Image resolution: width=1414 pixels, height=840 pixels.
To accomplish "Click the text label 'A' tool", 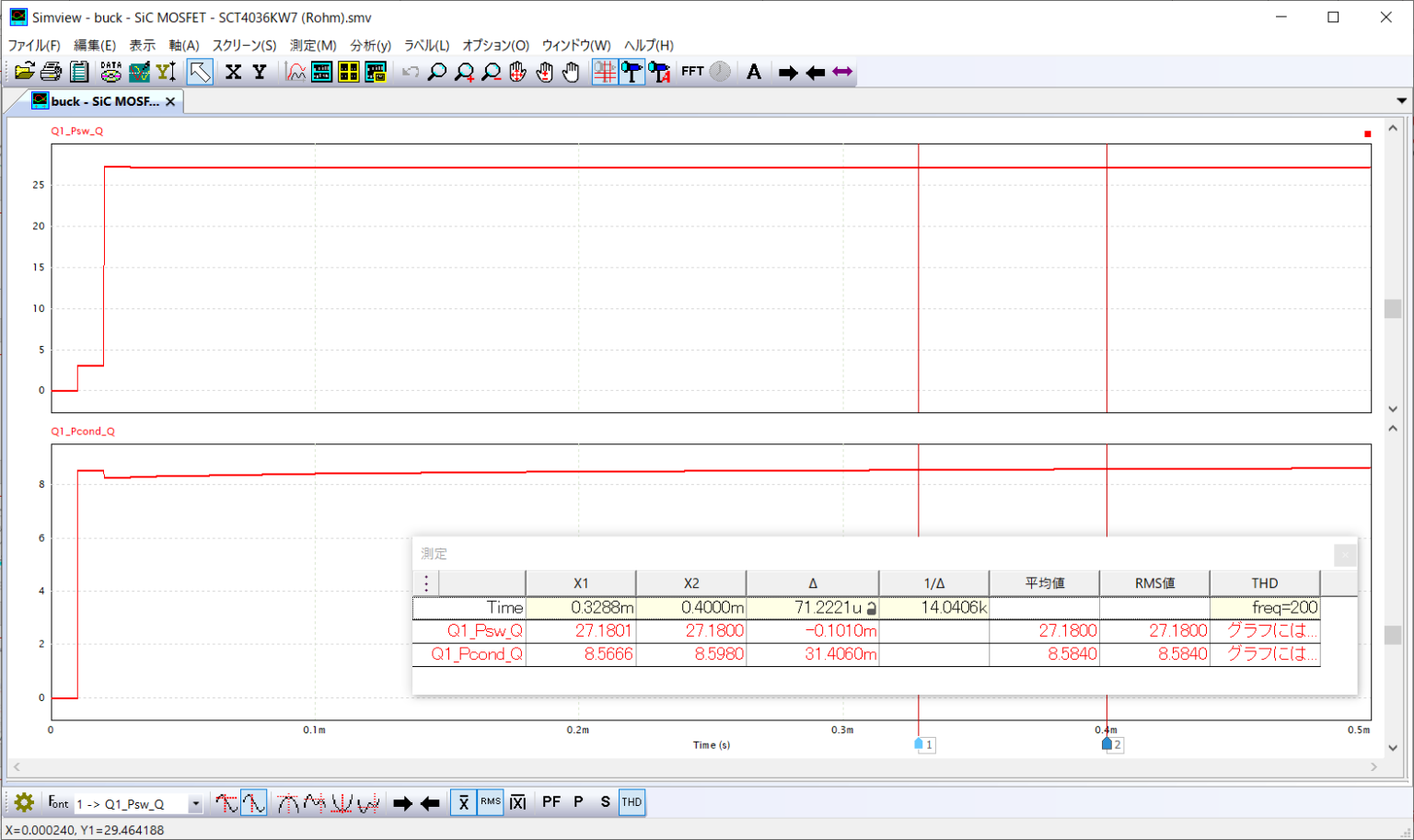I will (x=754, y=72).
